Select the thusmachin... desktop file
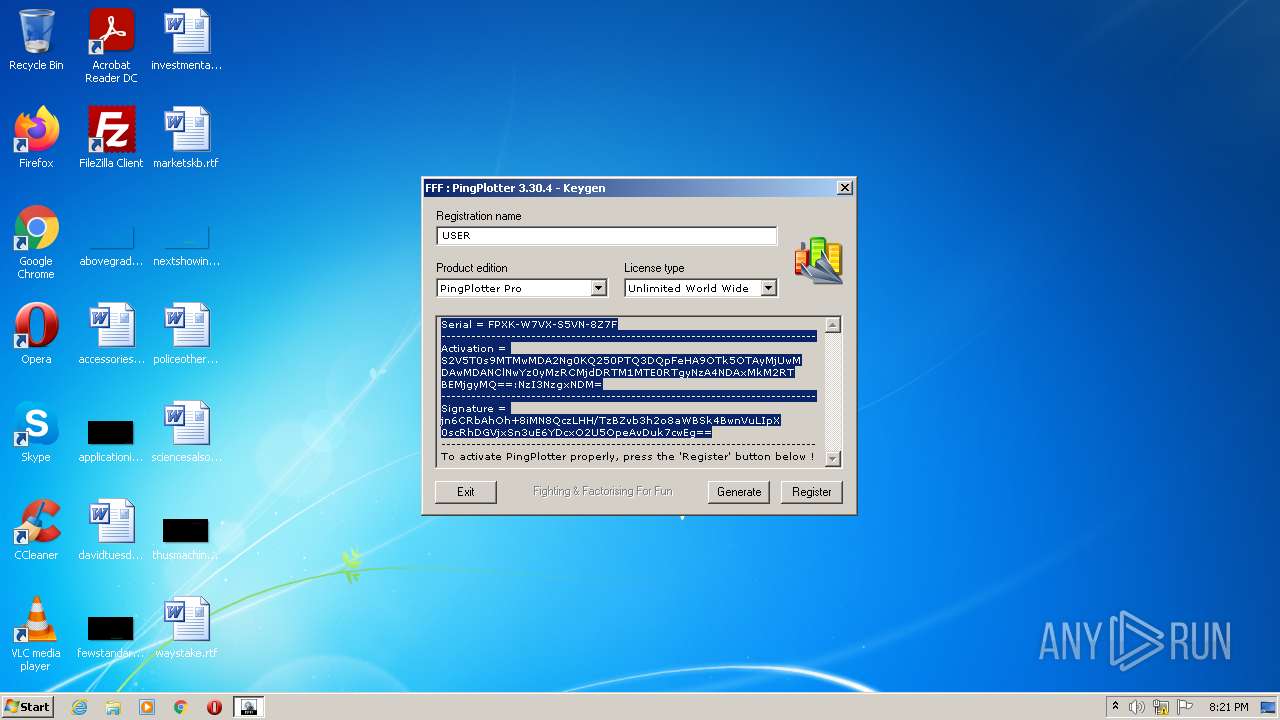This screenshot has height=720, width=1280. [x=186, y=538]
